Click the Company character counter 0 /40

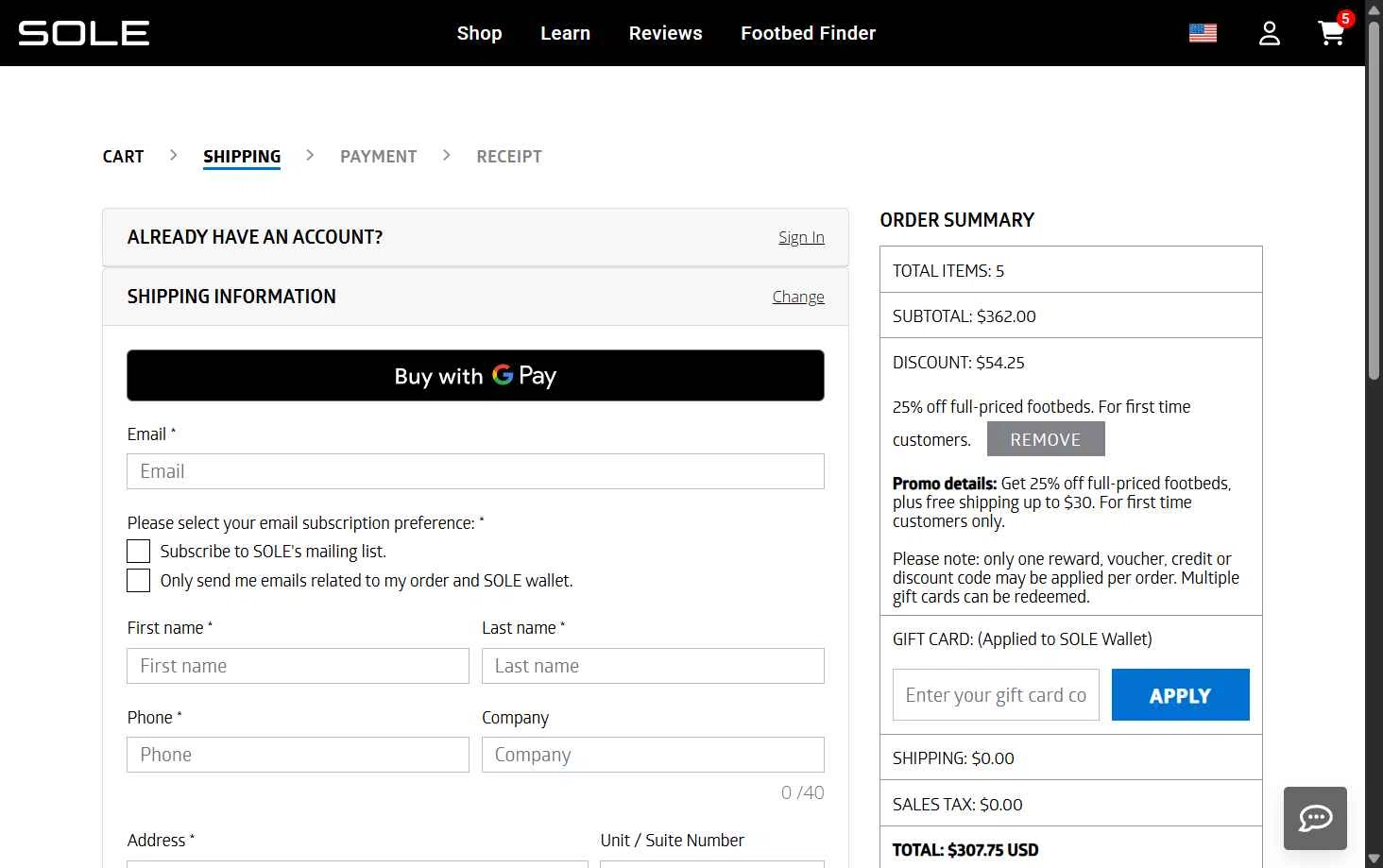(802, 793)
